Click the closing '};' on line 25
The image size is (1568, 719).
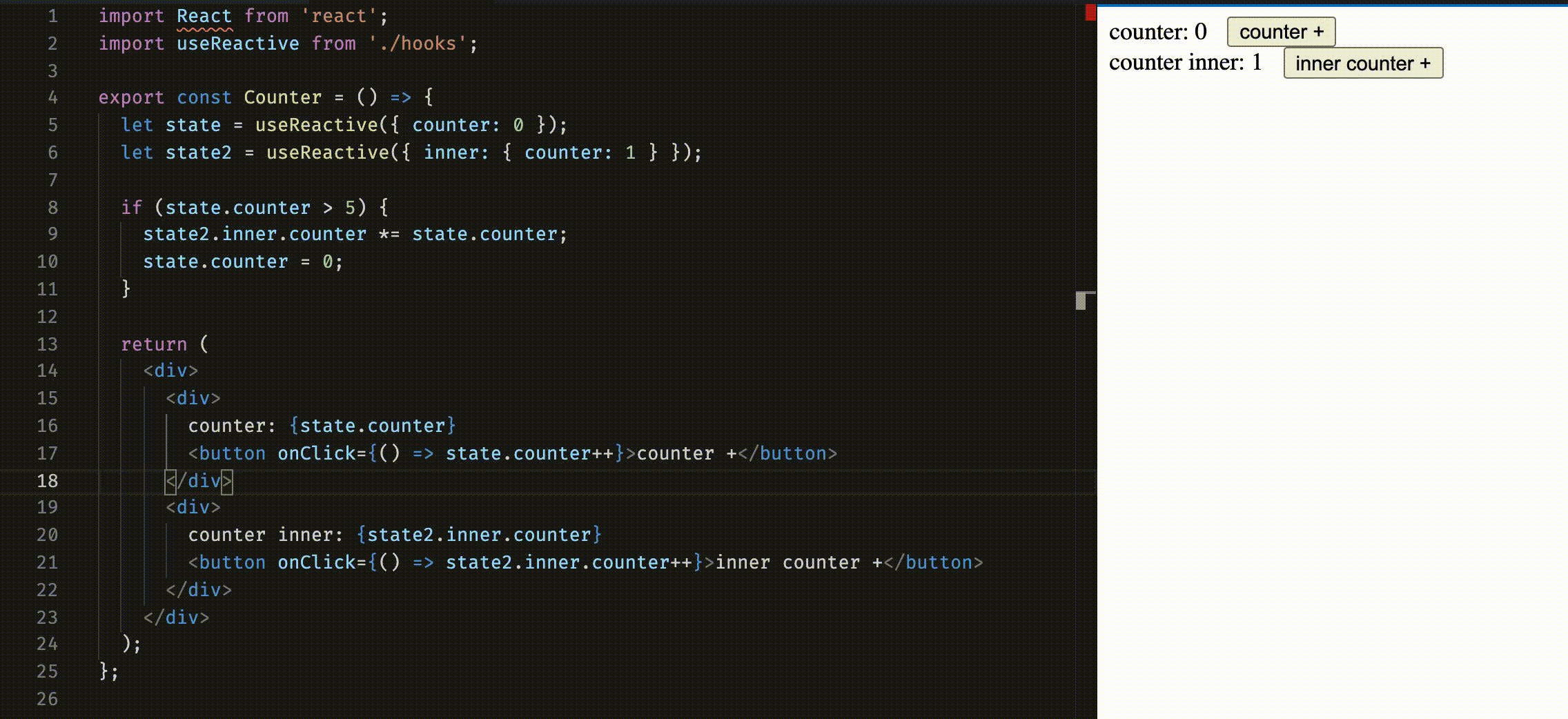tap(109, 671)
